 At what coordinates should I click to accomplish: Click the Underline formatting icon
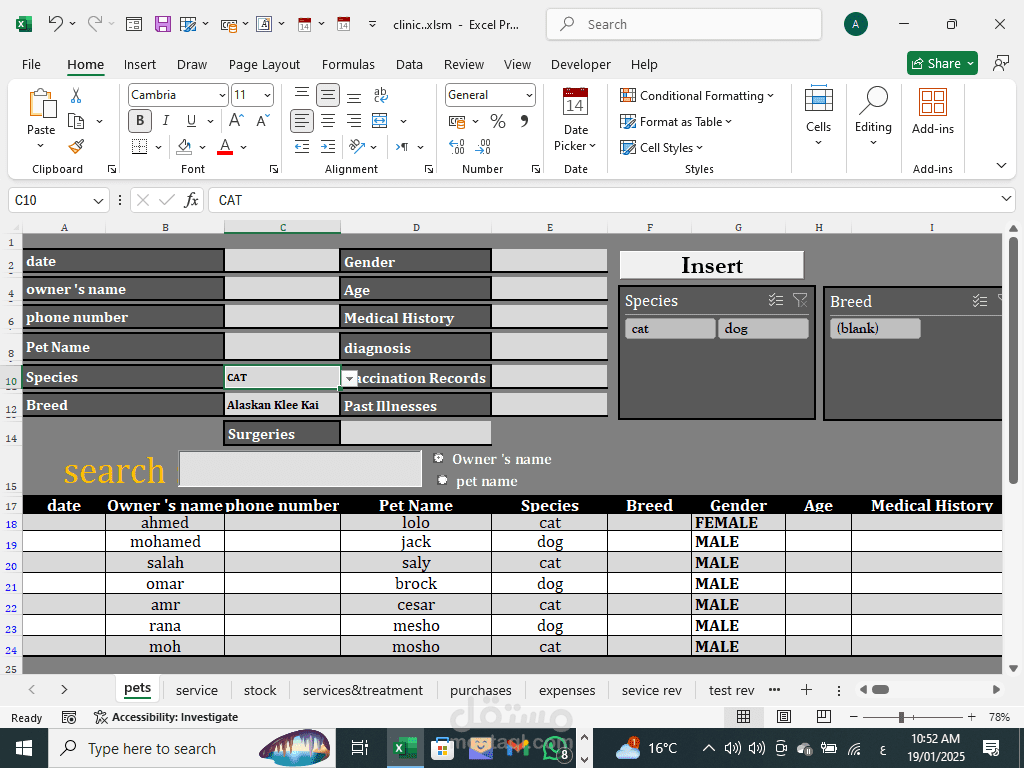point(191,121)
